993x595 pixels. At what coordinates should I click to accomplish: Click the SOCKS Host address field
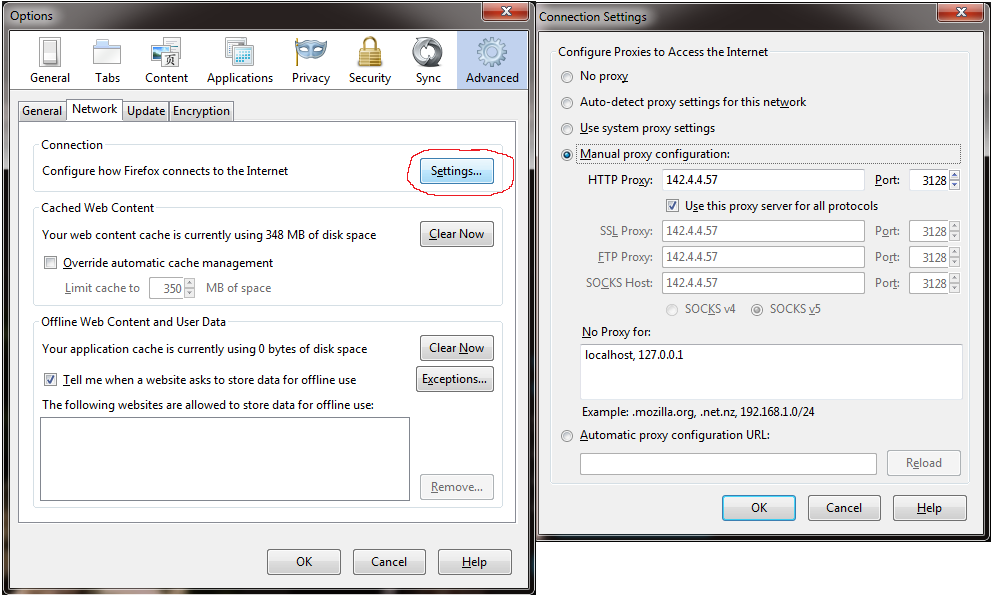(763, 283)
